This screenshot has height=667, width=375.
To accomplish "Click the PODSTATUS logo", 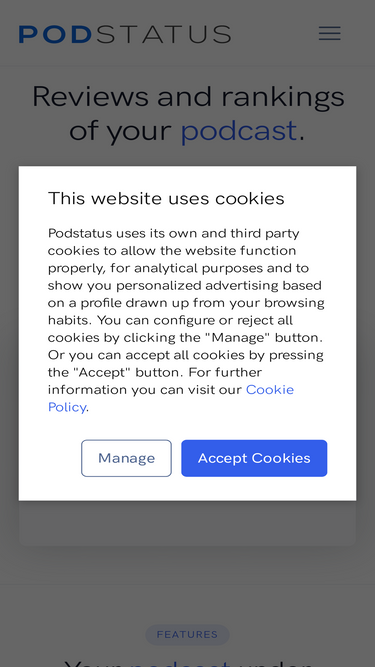I will 125,34.
